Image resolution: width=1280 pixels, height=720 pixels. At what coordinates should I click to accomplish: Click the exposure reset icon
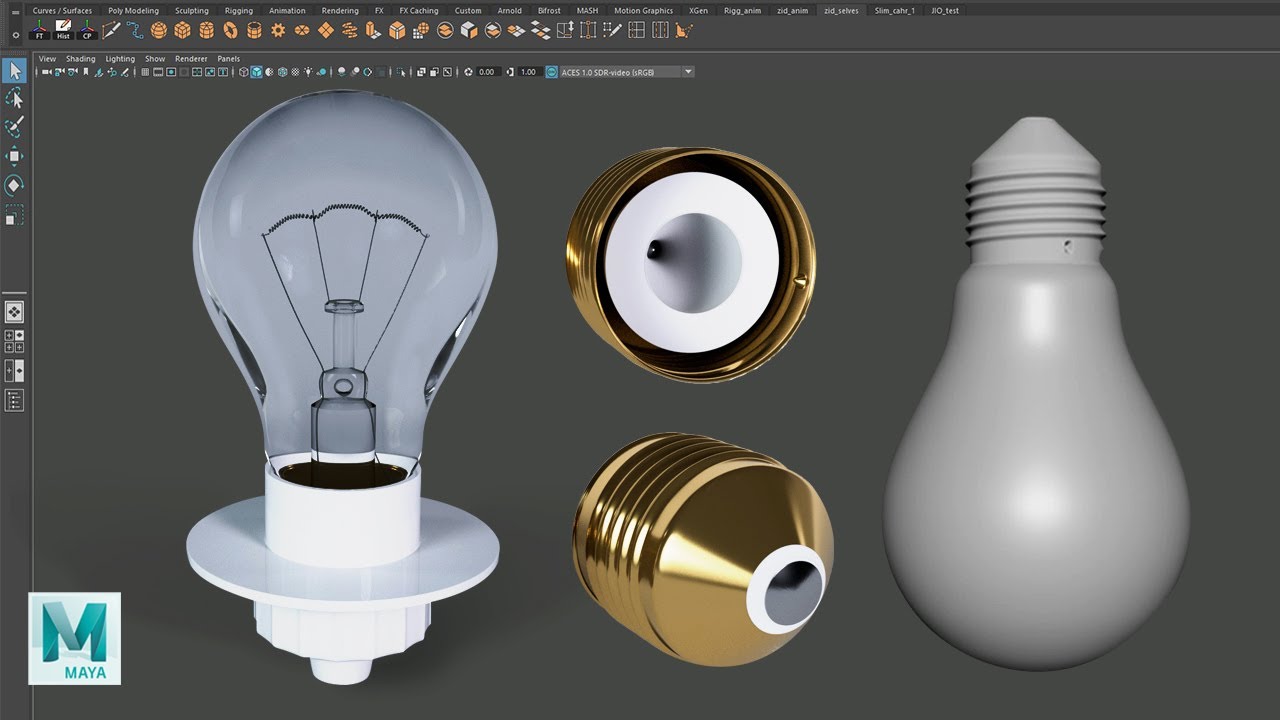click(x=468, y=72)
